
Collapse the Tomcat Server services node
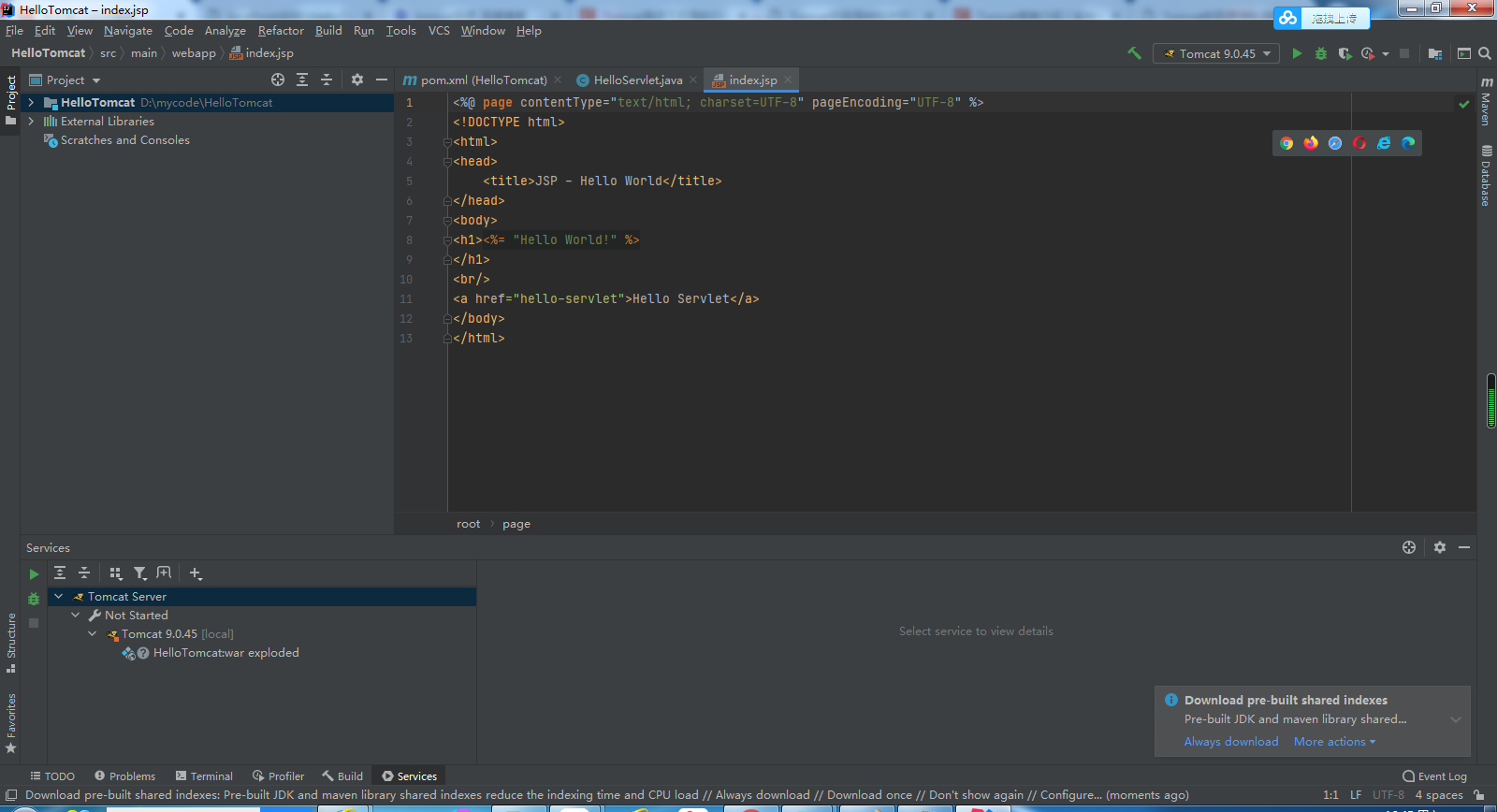click(59, 597)
